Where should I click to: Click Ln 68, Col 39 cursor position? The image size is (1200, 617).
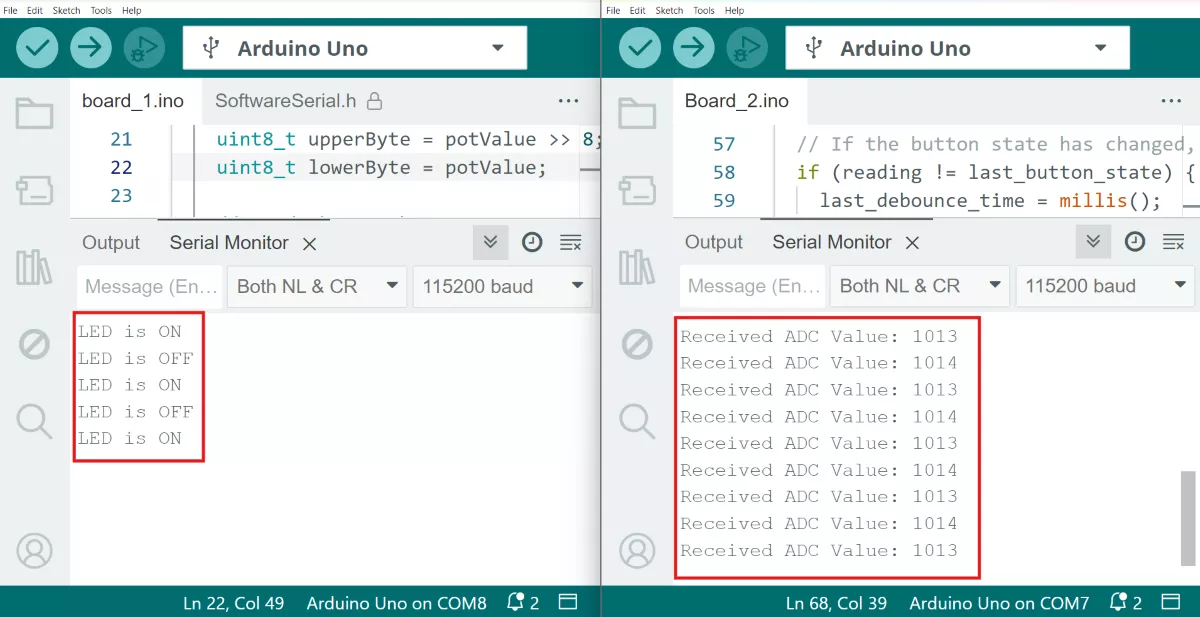pyautogui.click(x=837, y=603)
